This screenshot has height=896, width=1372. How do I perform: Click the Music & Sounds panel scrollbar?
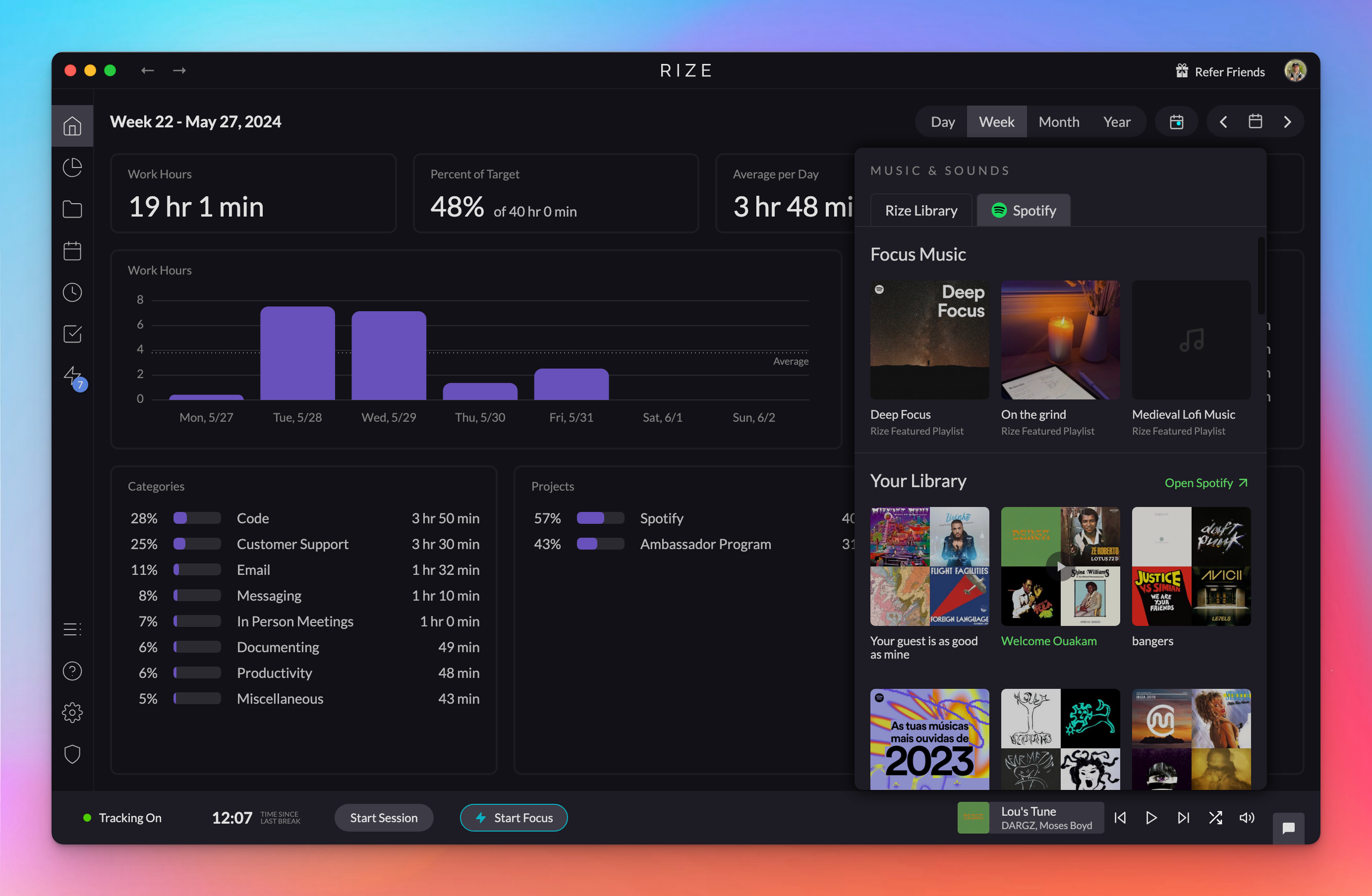tap(1261, 276)
